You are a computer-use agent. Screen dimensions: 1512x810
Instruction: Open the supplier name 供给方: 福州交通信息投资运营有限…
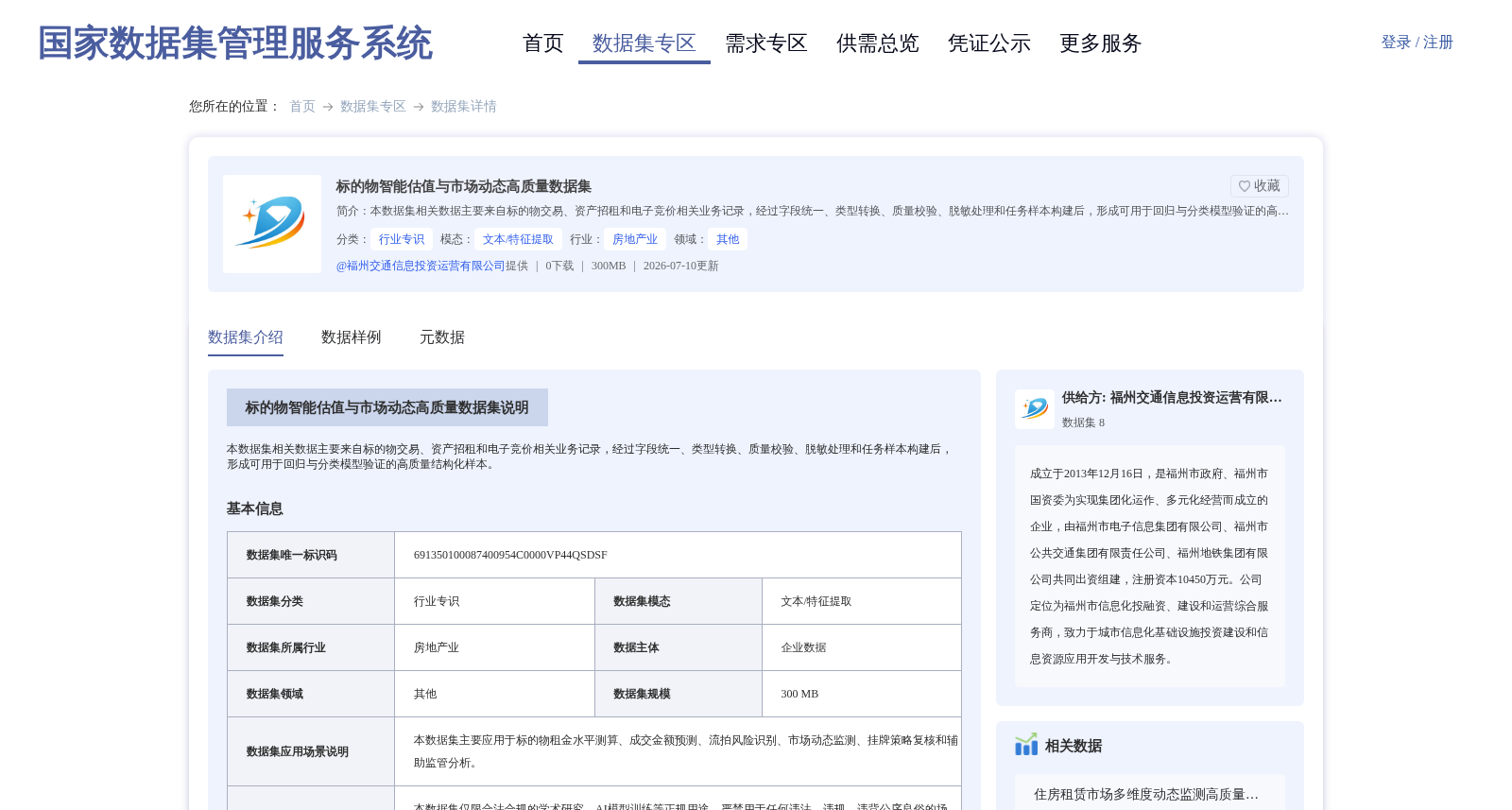point(1172,398)
